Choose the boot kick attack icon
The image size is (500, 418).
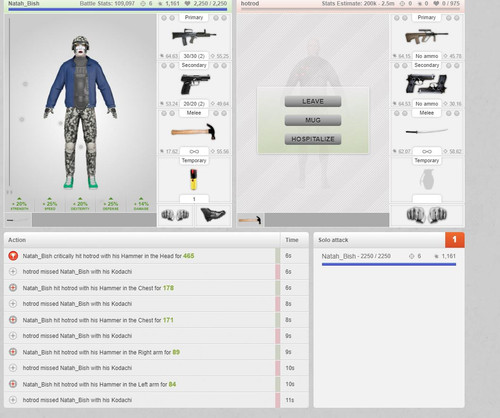tap(213, 215)
